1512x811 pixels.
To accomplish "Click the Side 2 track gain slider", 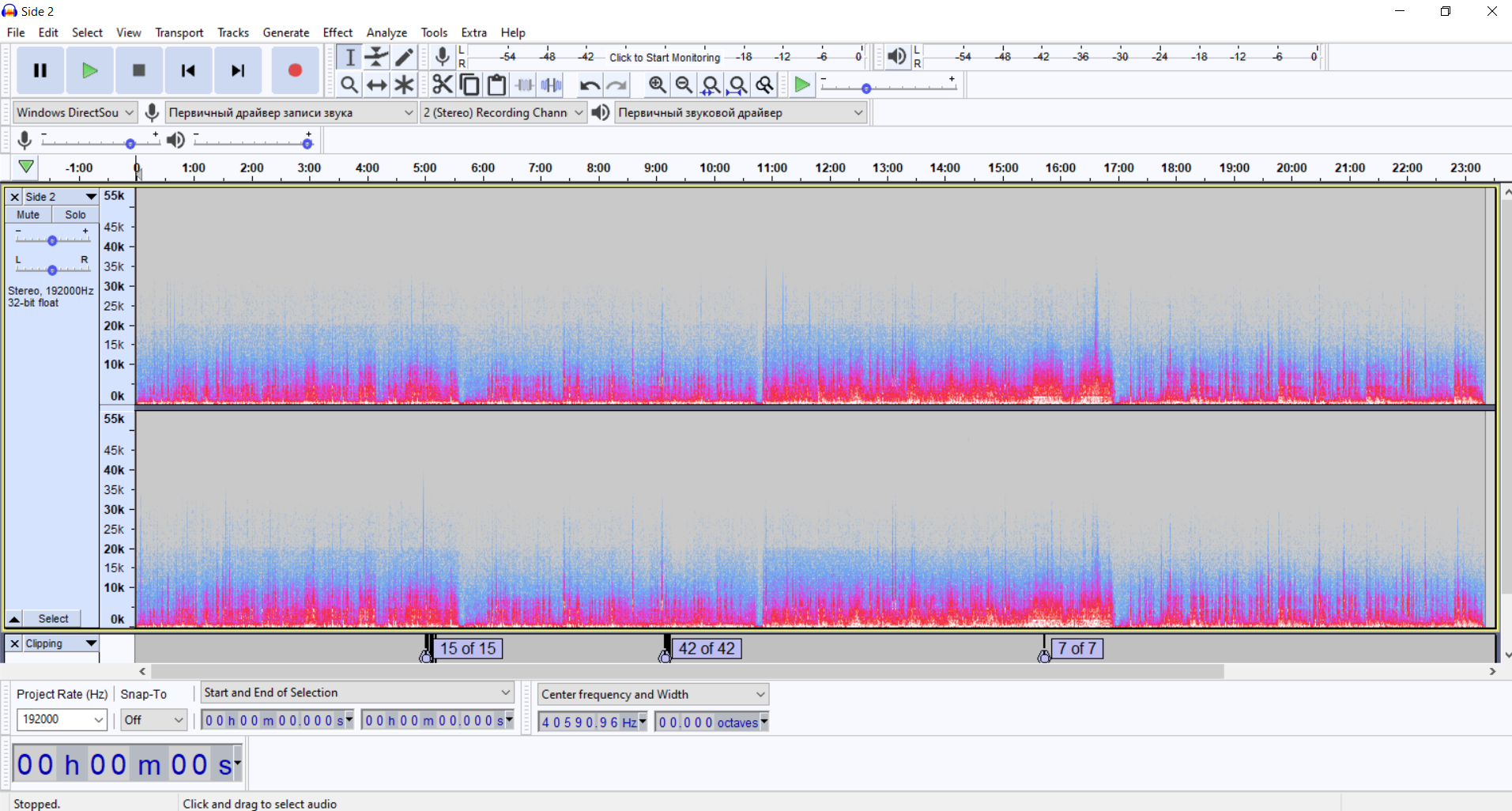I will point(52,240).
